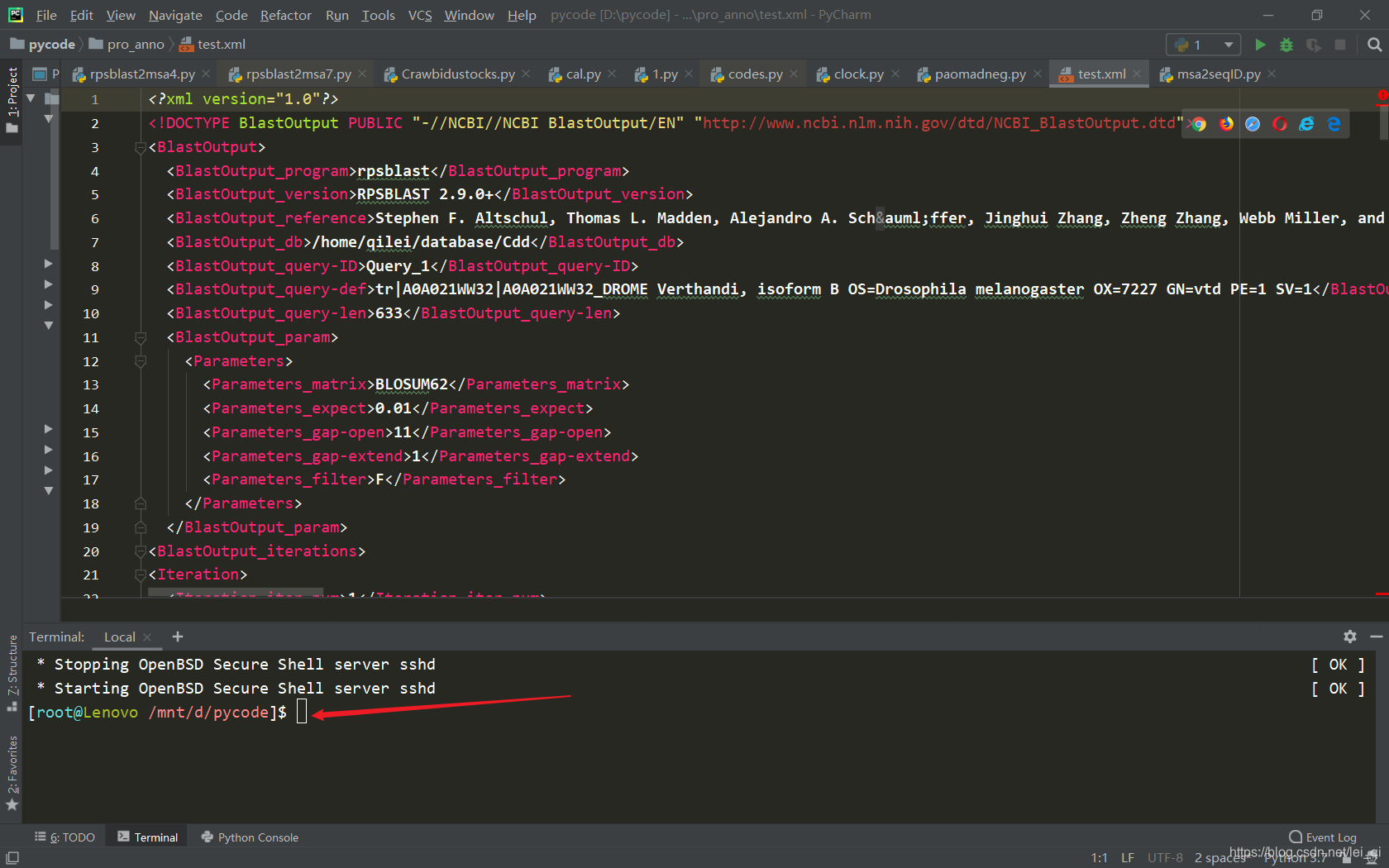This screenshot has height=868, width=1389.
Task: Open the XML in Safari browser icon
Action: pos(1253,123)
